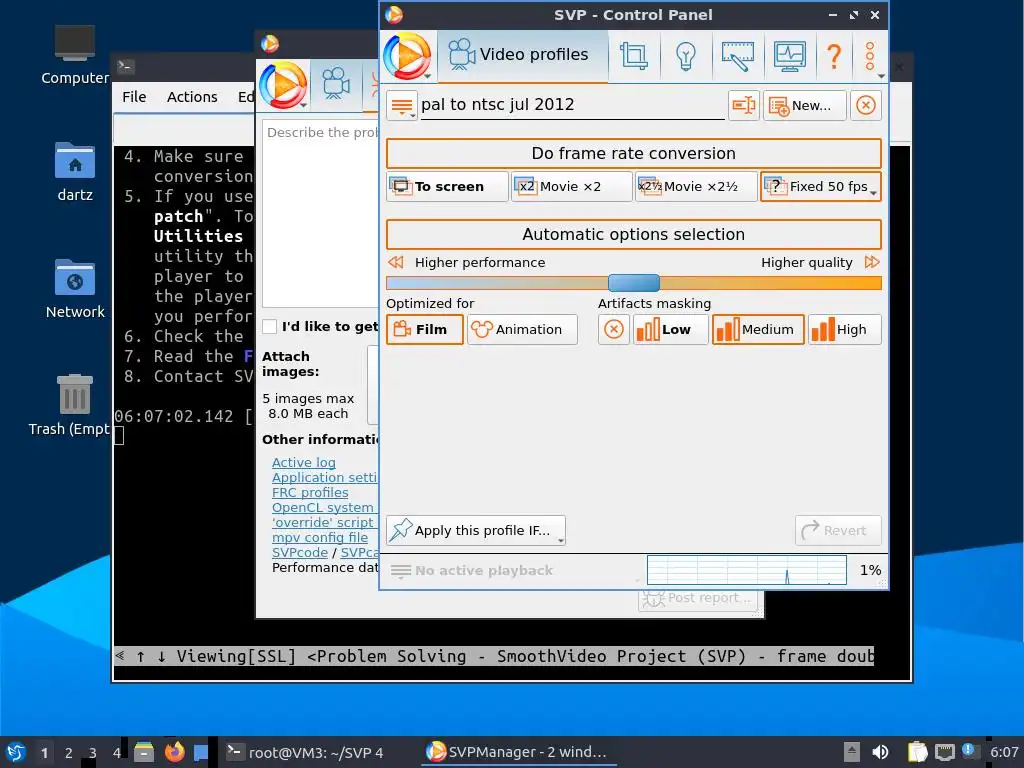Open the OpenCL system link
The width and height of the screenshot is (1024, 768).
coord(323,507)
